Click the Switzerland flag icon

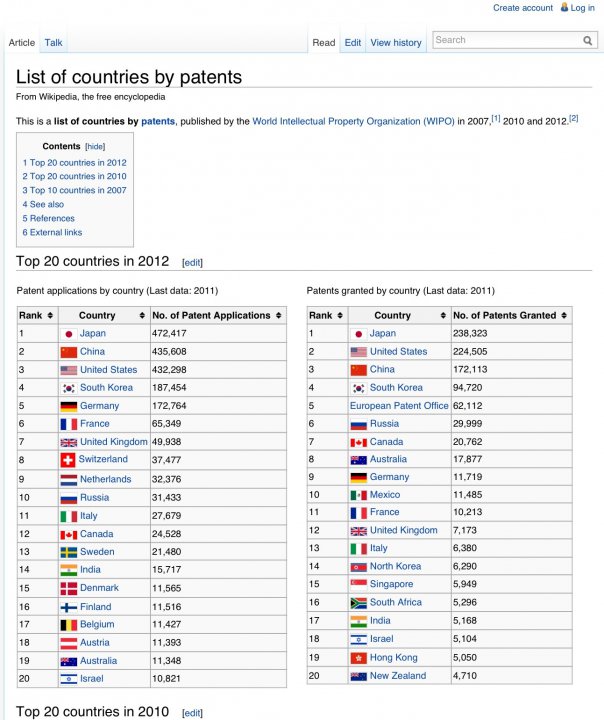click(x=68, y=460)
